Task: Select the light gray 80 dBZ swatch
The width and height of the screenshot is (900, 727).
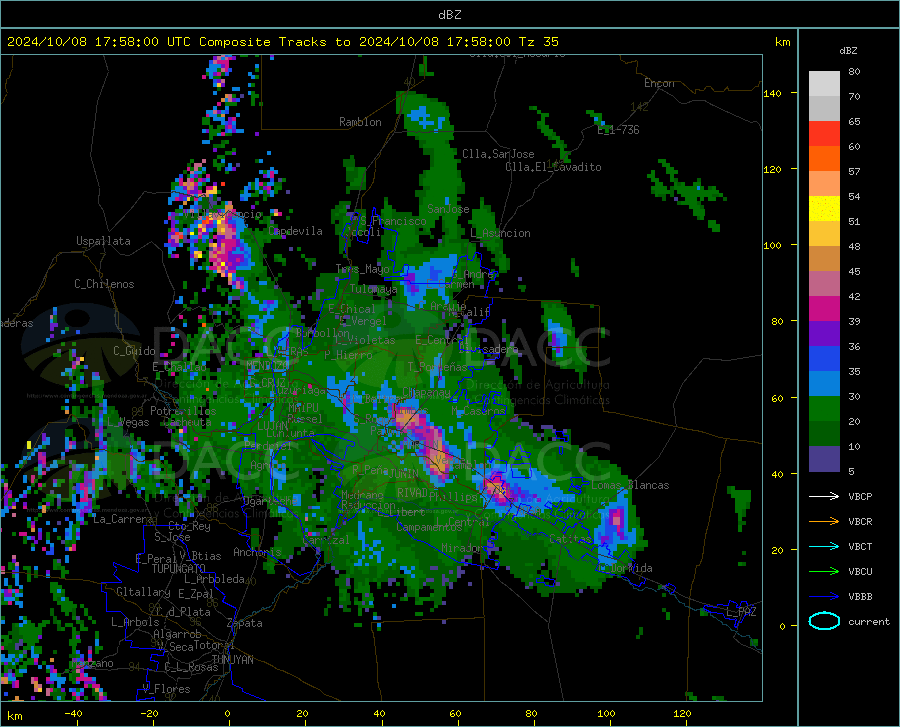Action: tap(824, 84)
